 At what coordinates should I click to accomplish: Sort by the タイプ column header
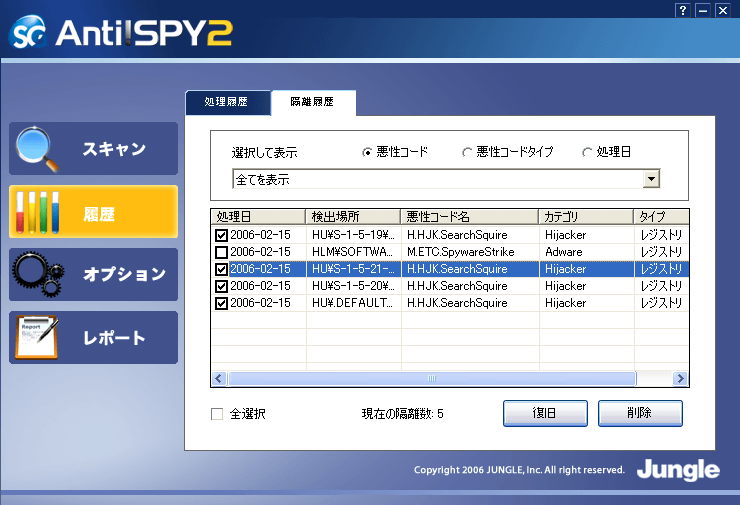(x=661, y=217)
